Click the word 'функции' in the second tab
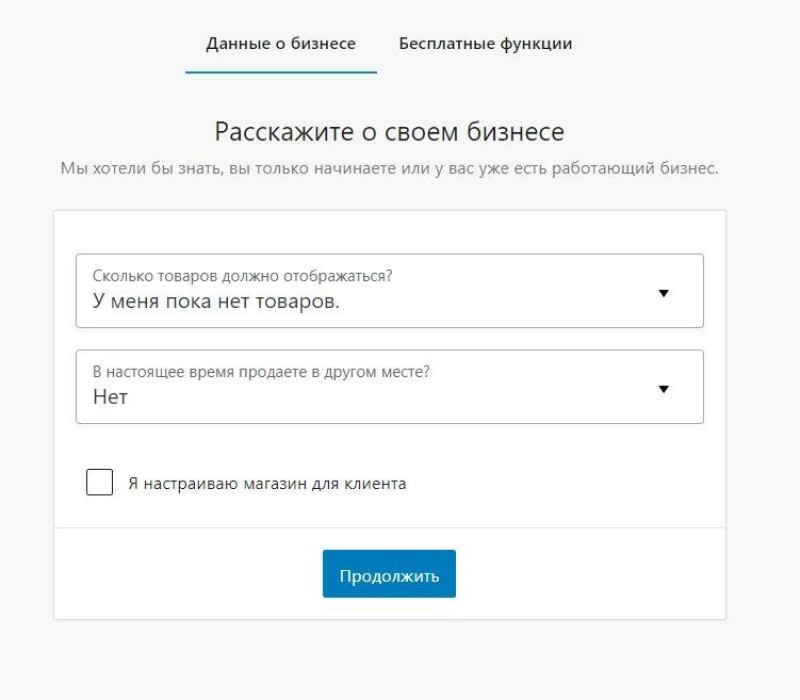The width and height of the screenshot is (800, 700). (x=536, y=44)
